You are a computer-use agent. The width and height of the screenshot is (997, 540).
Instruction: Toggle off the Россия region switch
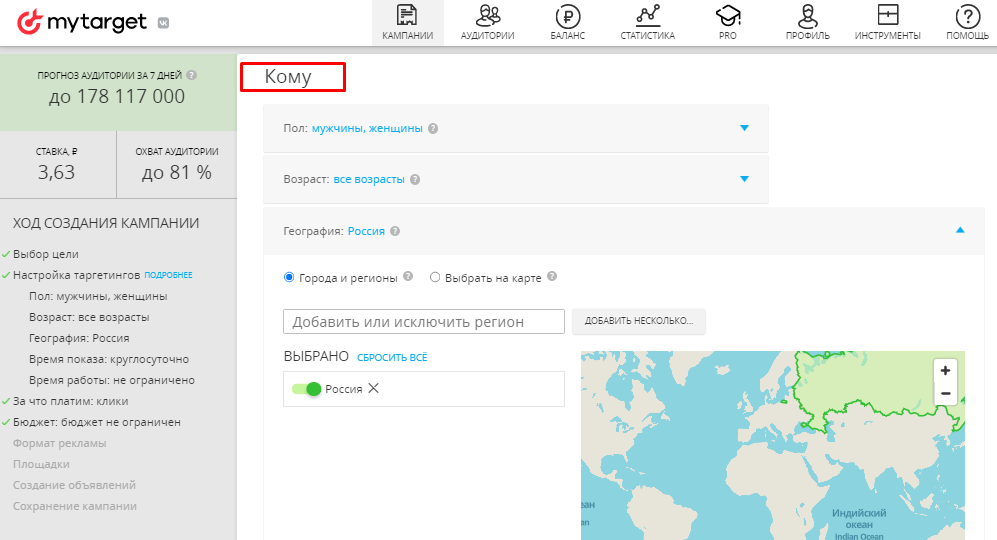[306, 389]
